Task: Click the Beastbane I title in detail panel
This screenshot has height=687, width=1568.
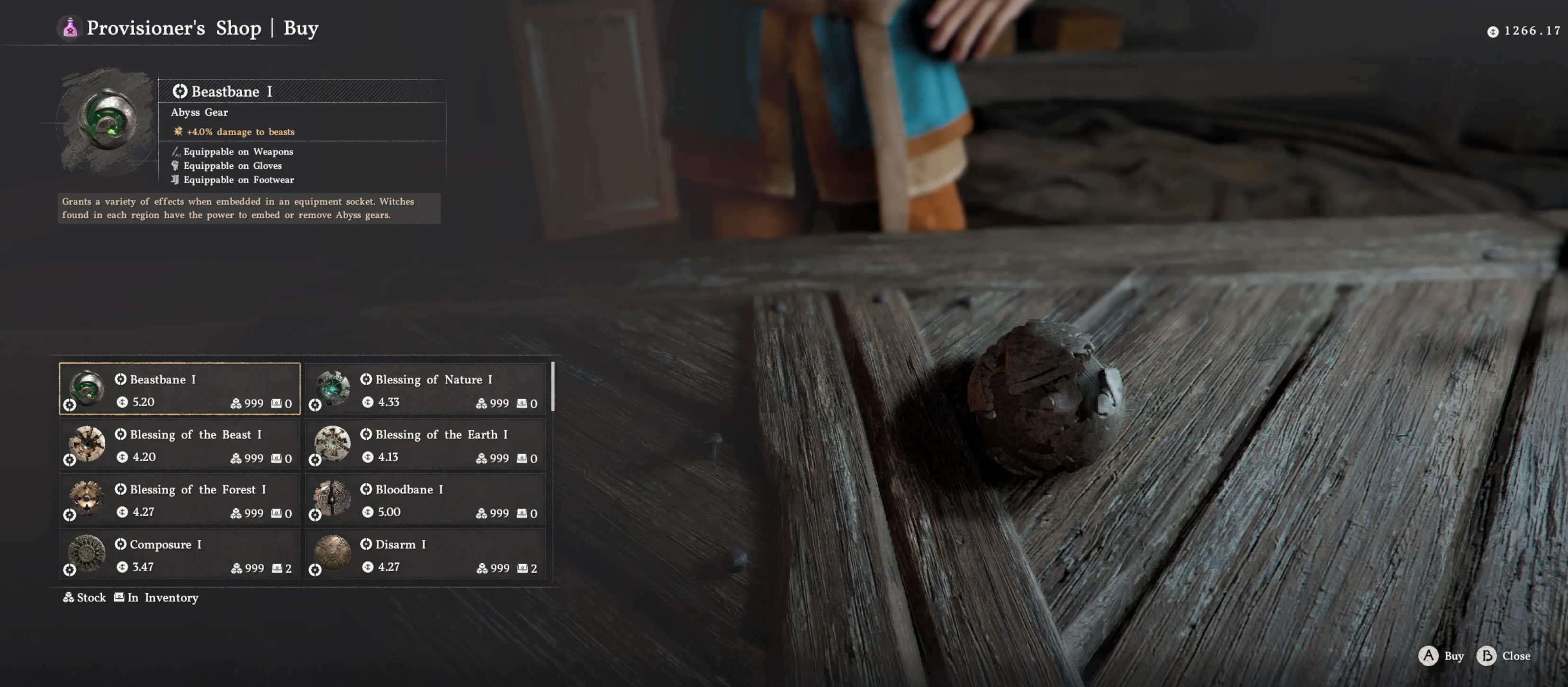Action: pos(232,91)
